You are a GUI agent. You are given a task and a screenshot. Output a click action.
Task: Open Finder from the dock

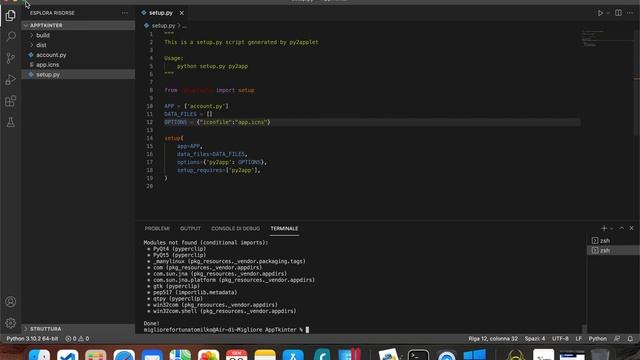tap(40, 354)
